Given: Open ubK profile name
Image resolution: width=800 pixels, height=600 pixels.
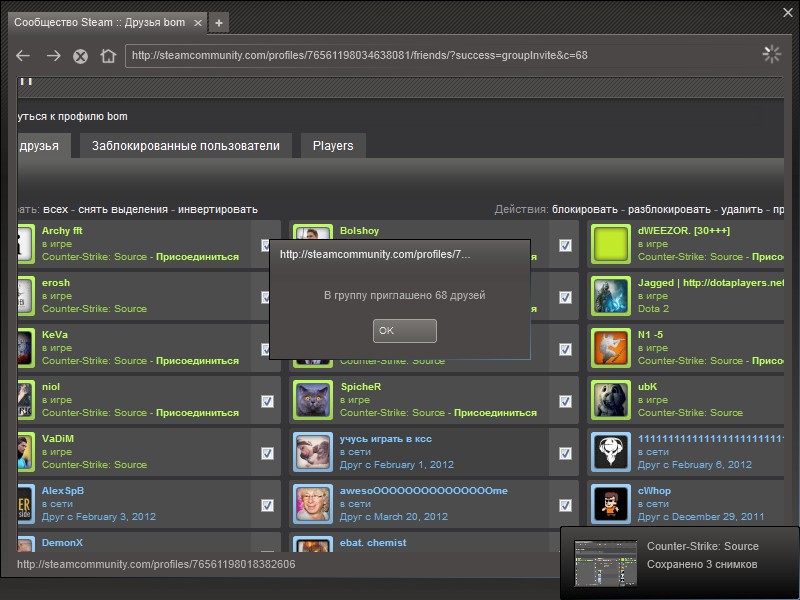Looking at the screenshot, I should 647,387.
